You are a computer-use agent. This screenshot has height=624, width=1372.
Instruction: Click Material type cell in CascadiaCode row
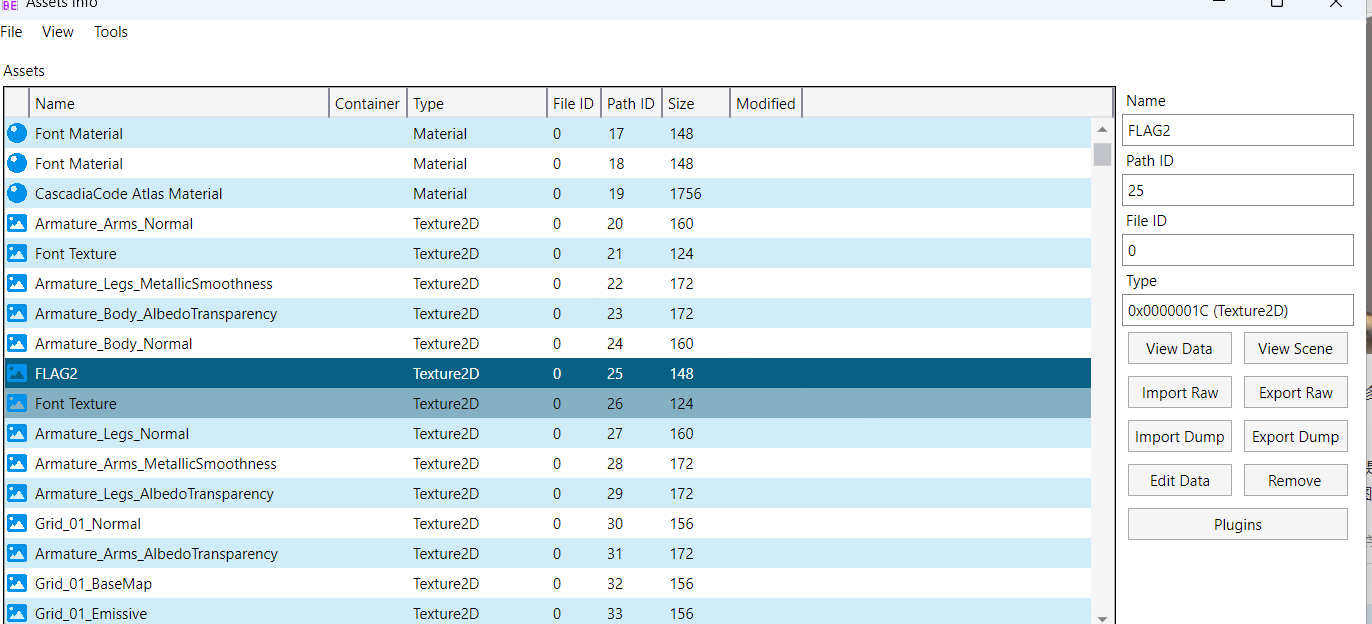440,193
